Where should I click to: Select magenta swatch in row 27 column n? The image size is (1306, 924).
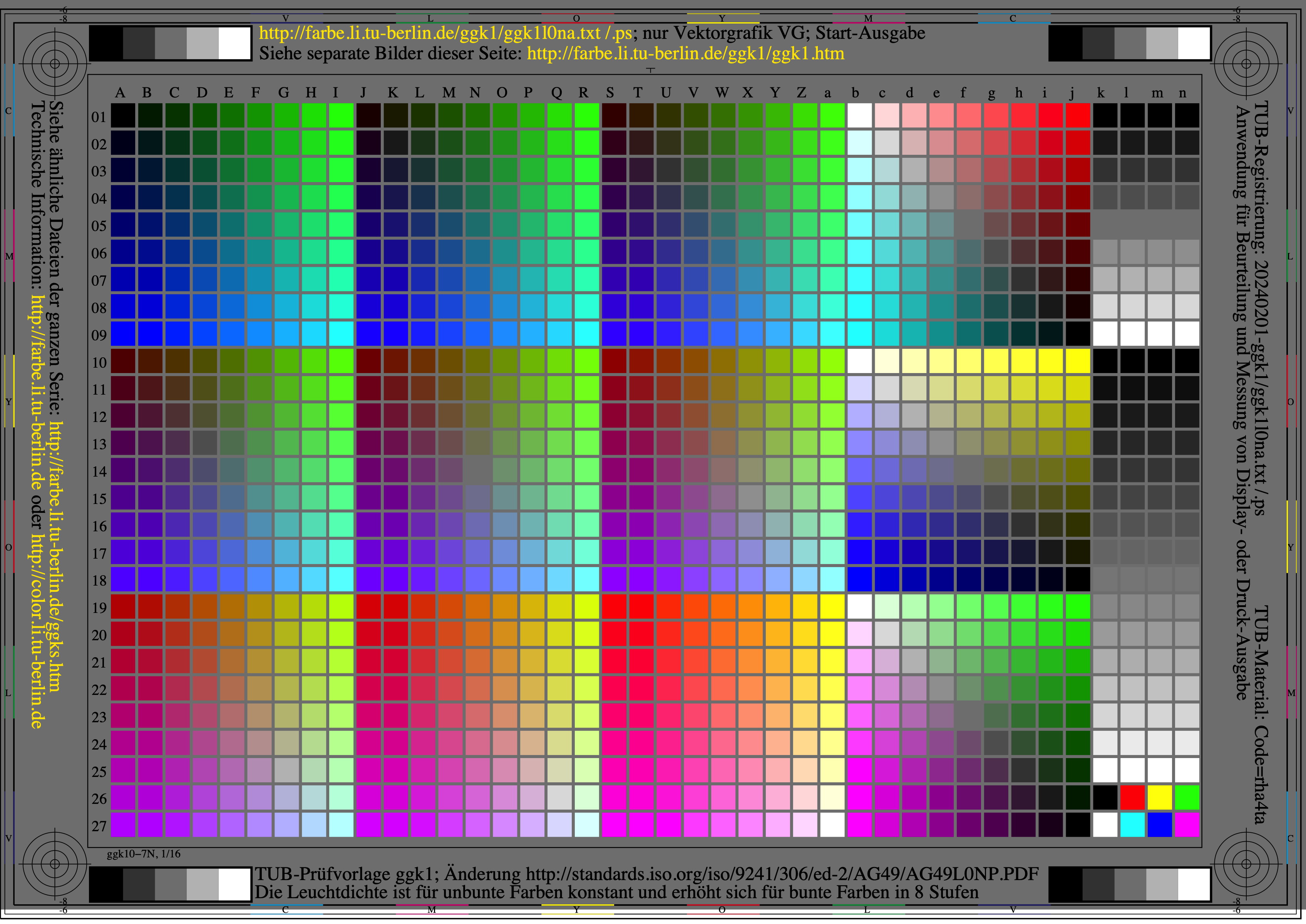[x=1187, y=825]
